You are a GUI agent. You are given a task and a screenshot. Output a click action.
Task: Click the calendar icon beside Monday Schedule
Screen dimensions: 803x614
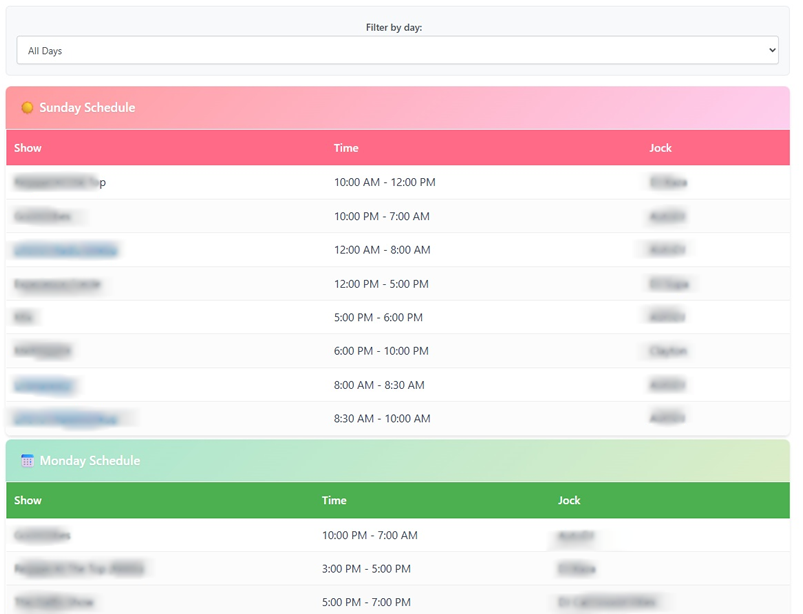(x=27, y=460)
